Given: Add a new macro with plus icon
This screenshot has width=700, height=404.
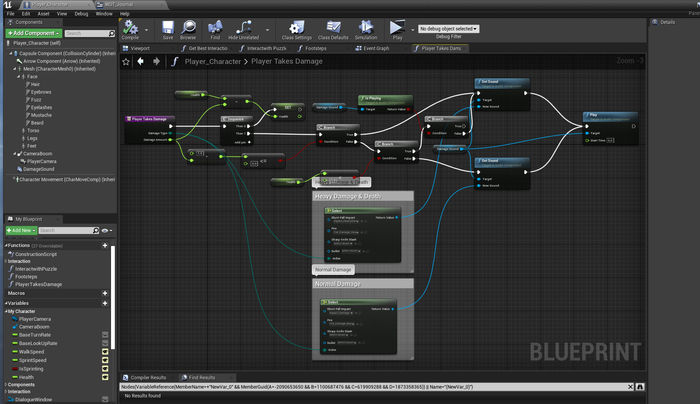Looking at the screenshot, I should pyautogui.click(x=105, y=293).
